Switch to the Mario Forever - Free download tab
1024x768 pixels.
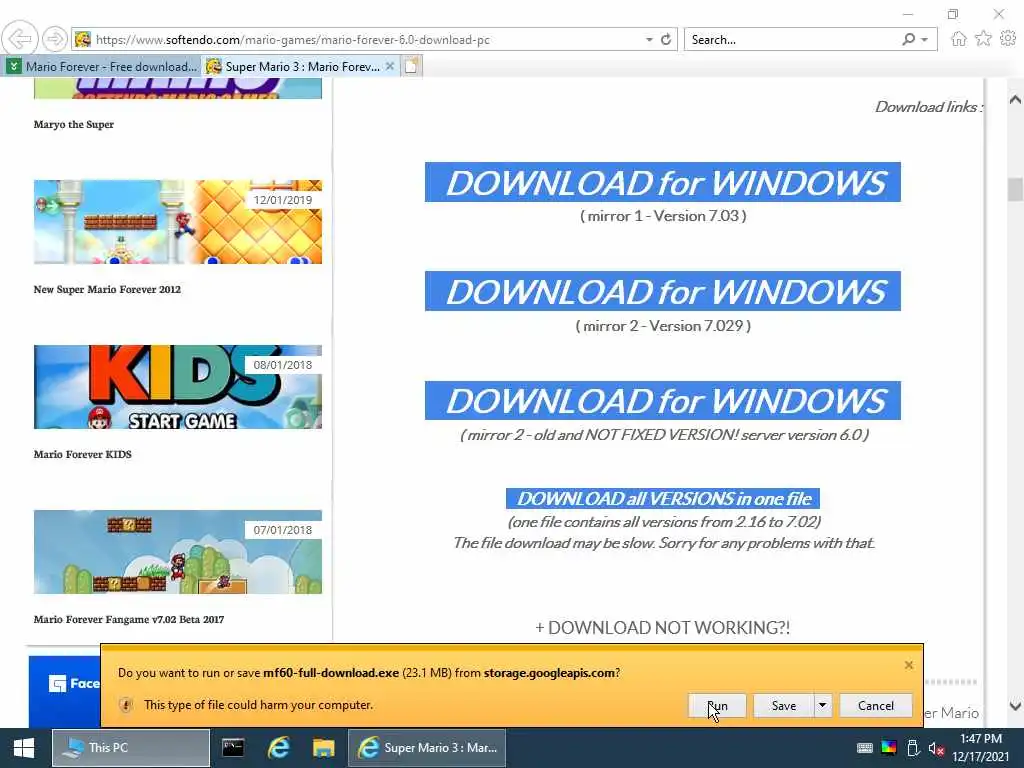102,67
